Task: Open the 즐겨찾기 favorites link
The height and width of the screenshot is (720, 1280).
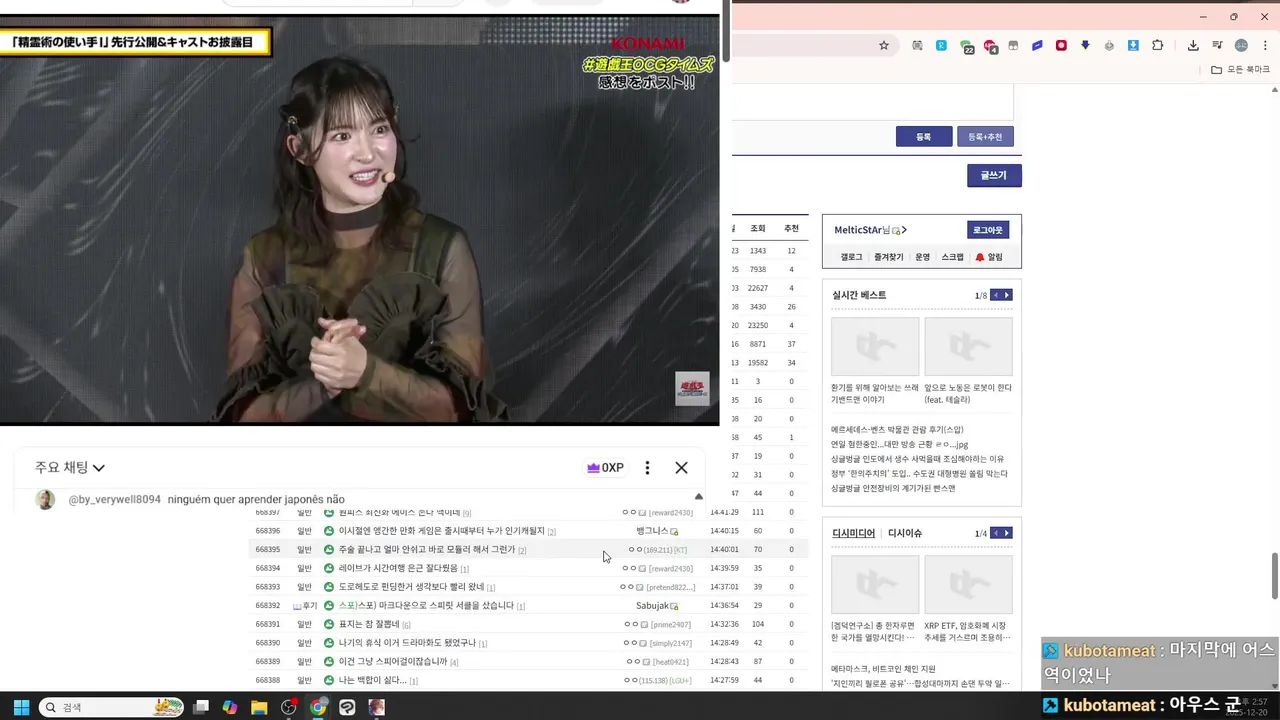Action: pos(888,257)
